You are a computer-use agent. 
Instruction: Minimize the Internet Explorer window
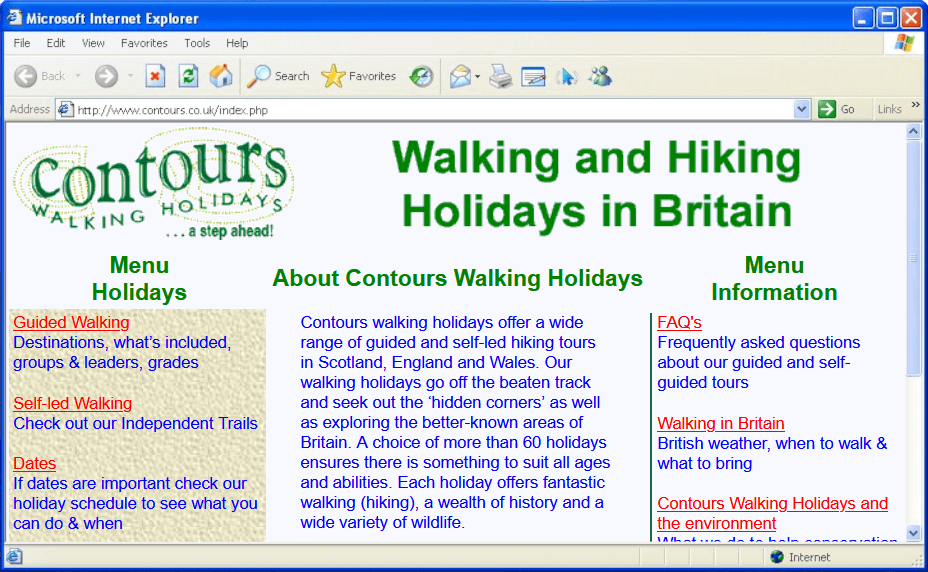point(863,18)
